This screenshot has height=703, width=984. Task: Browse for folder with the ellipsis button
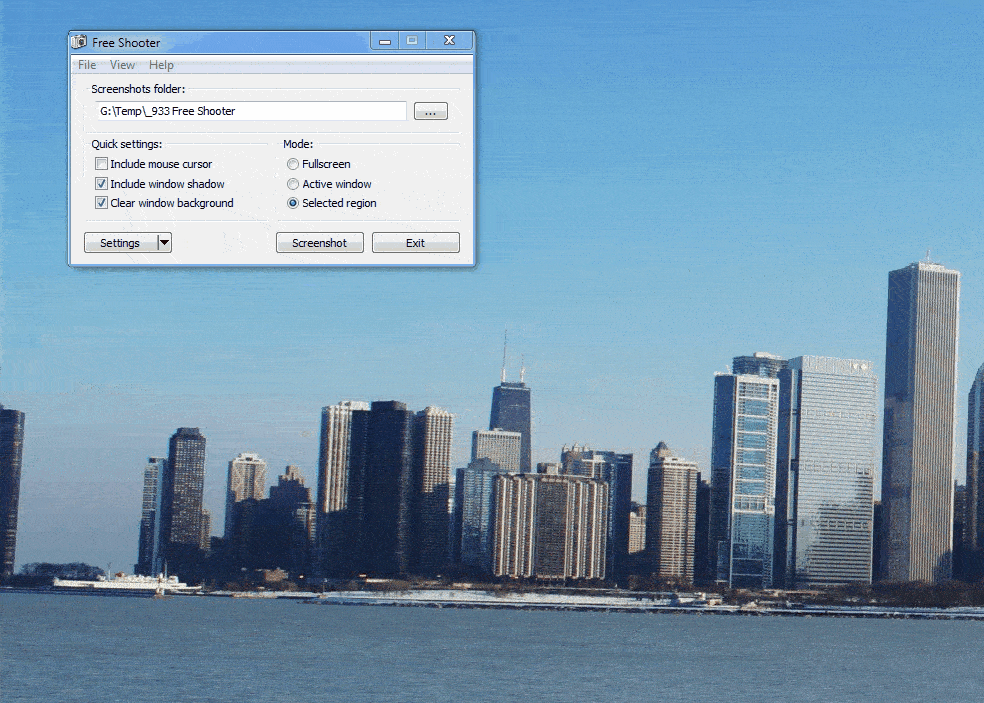tap(430, 111)
